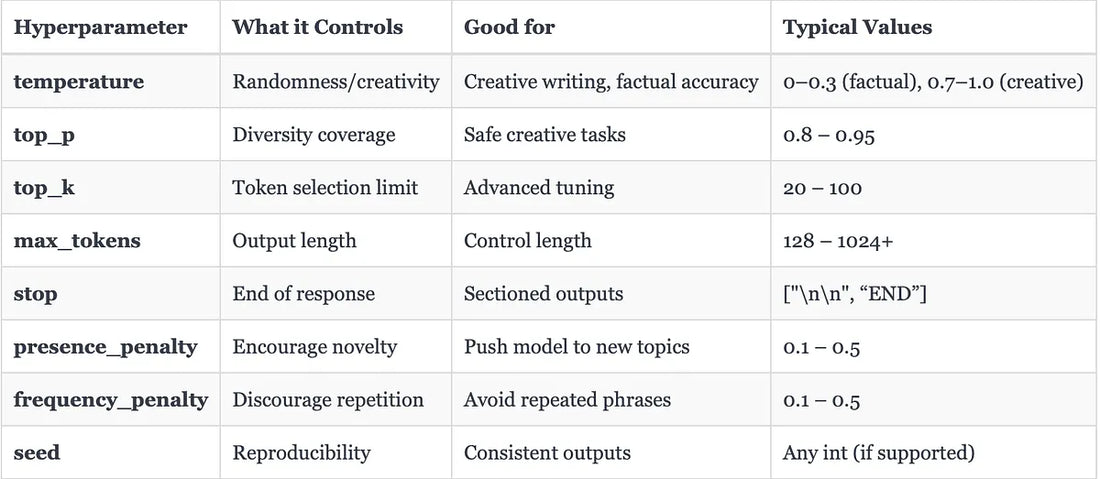
Task: Click the frequency_penalty row label
Action: point(111,400)
